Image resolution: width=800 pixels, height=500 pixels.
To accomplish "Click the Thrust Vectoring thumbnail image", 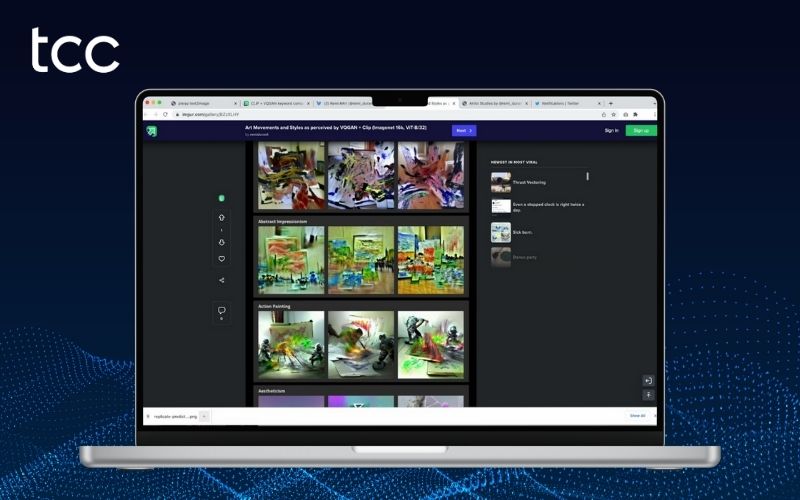I will pyautogui.click(x=501, y=182).
